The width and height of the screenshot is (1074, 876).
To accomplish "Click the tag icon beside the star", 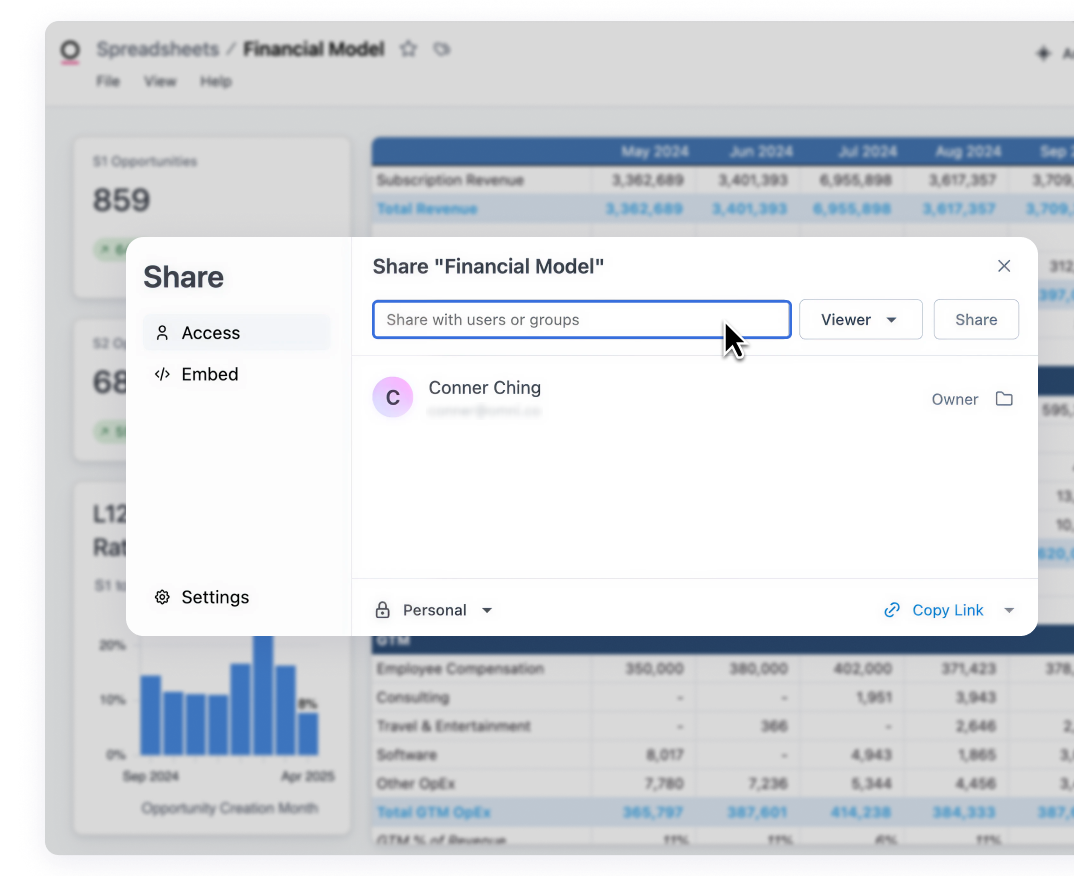I will tap(441, 49).
